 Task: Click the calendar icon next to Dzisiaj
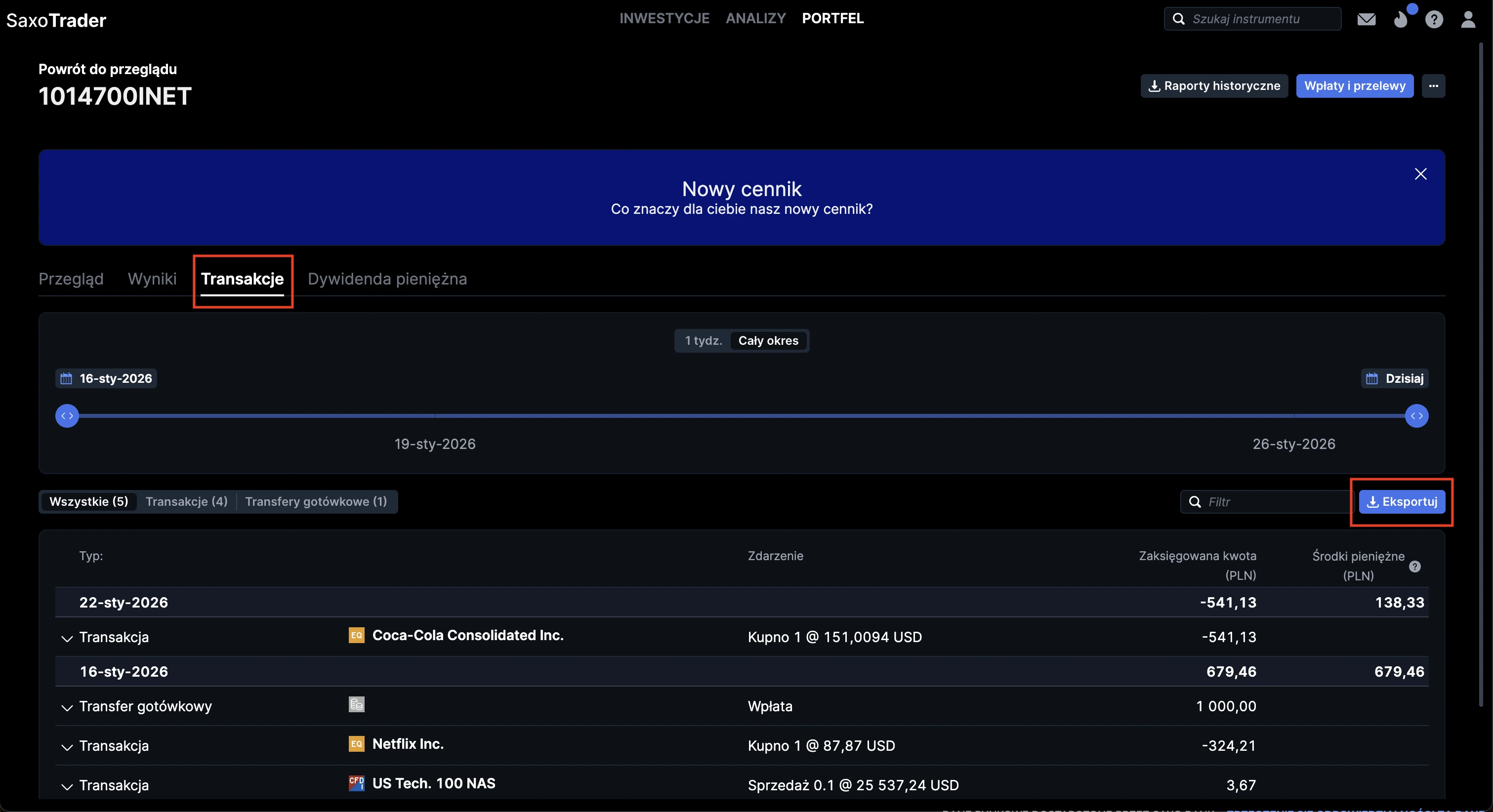pos(1371,378)
